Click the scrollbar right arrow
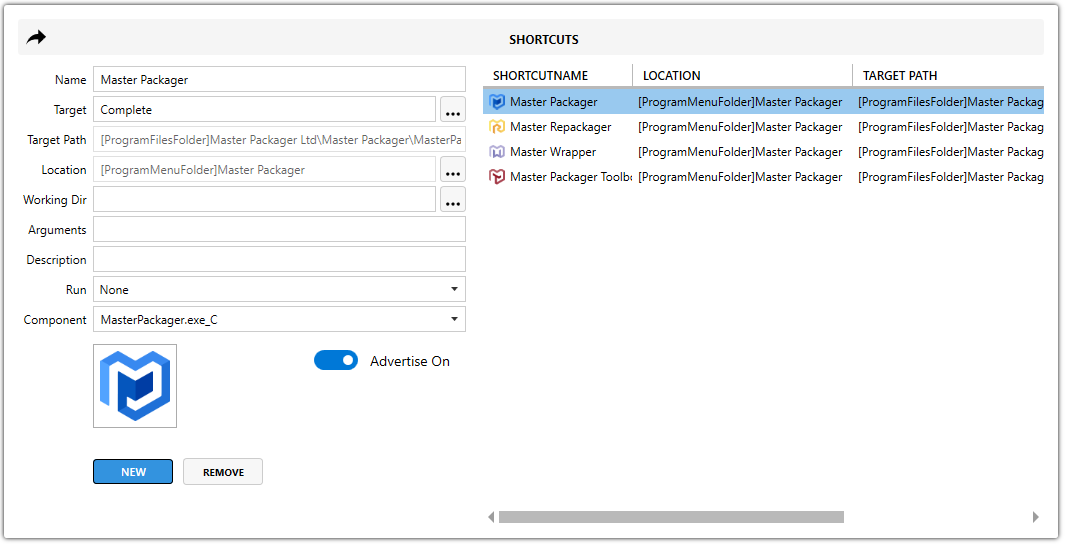 1035,517
